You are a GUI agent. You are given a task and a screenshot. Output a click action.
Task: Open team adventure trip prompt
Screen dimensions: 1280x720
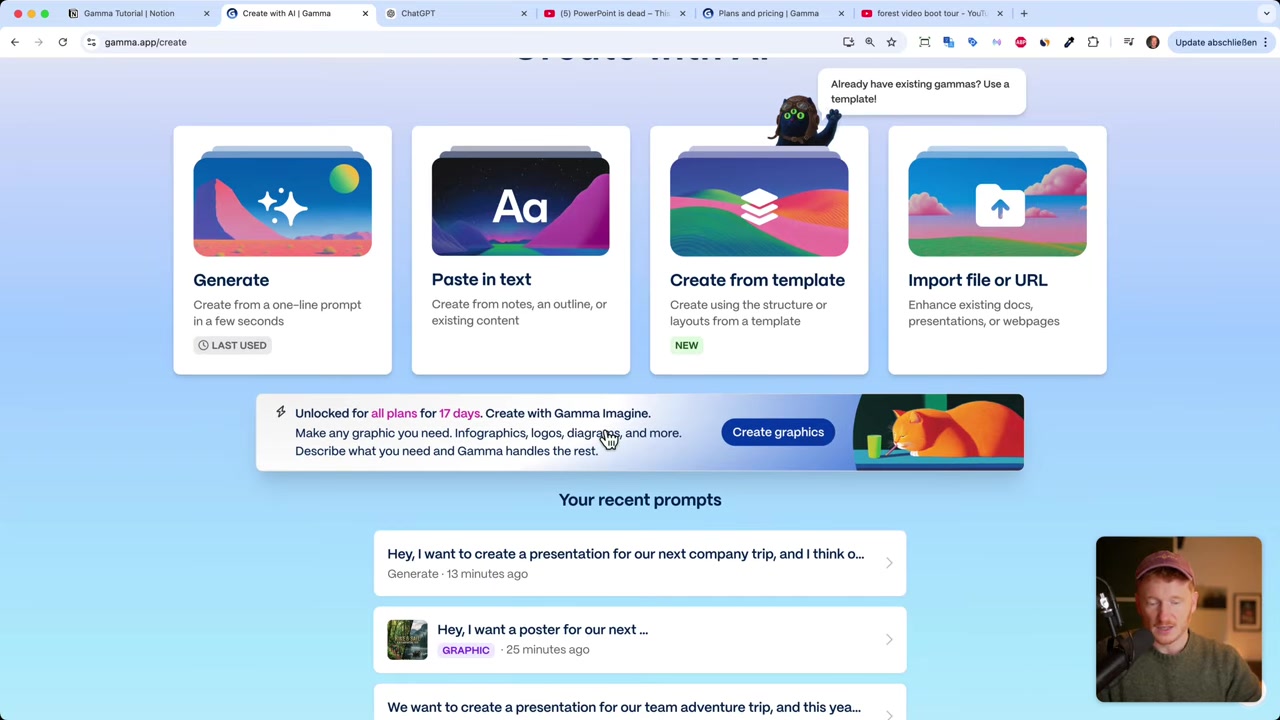click(x=640, y=703)
